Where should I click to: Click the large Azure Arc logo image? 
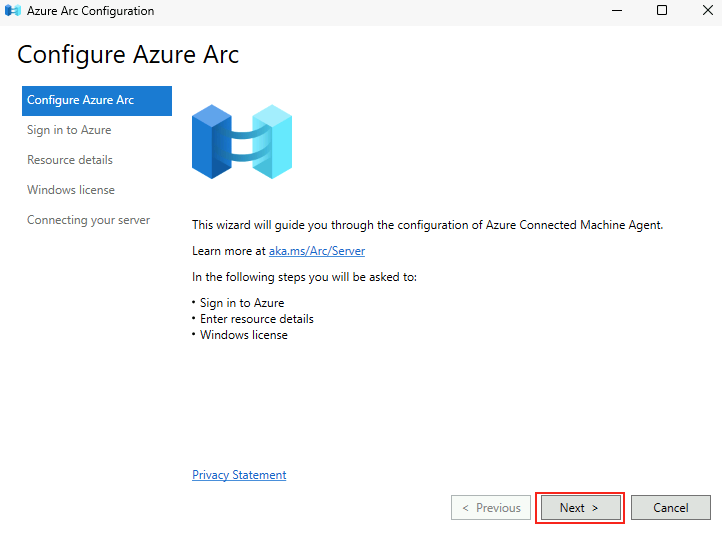pyautogui.click(x=242, y=142)
